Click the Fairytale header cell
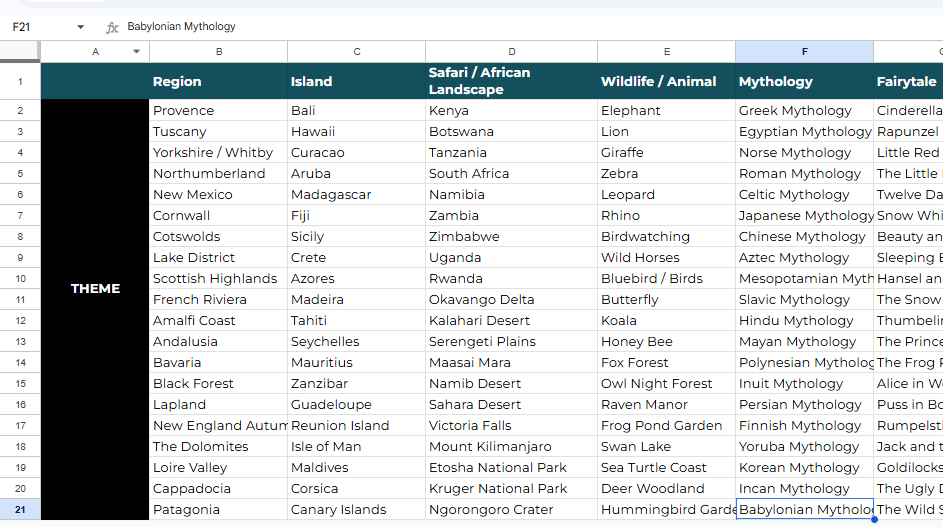The image size is (943, 528). [908, 81]
